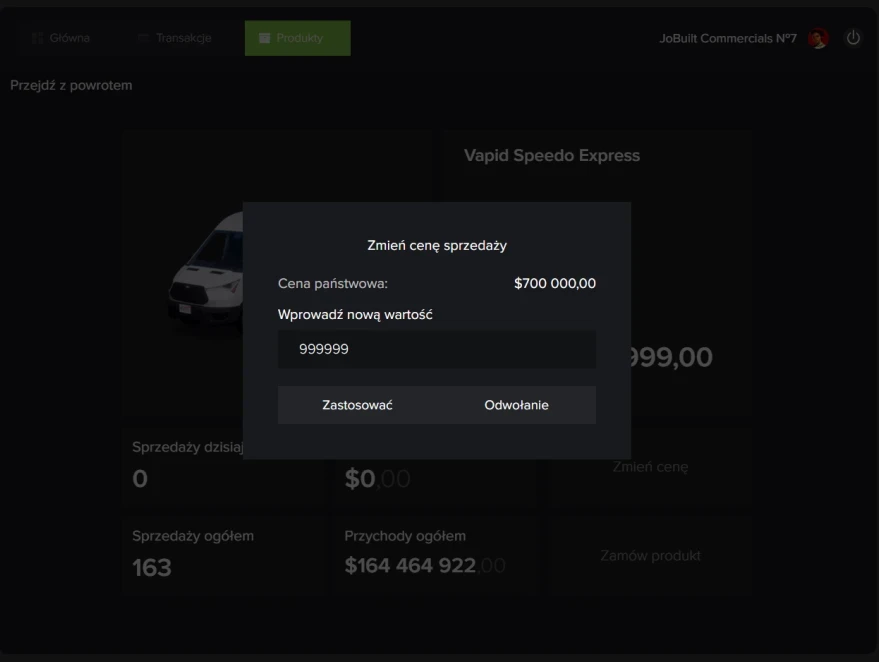Click the Sprzedaży ogółem stat card
Screen dimensions: 879x662
[223, 553]
